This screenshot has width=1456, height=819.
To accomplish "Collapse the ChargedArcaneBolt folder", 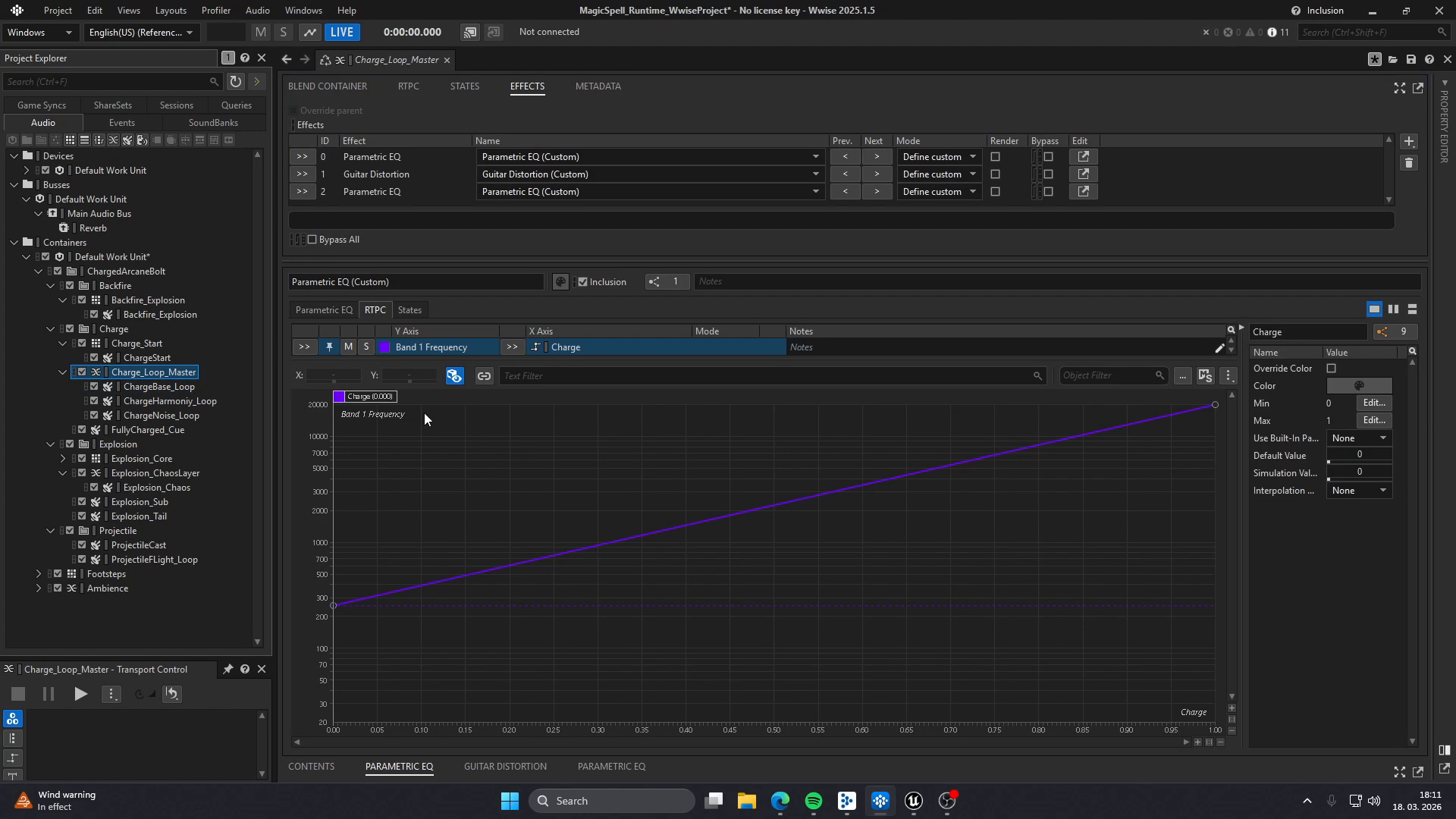I will [39, 271].
